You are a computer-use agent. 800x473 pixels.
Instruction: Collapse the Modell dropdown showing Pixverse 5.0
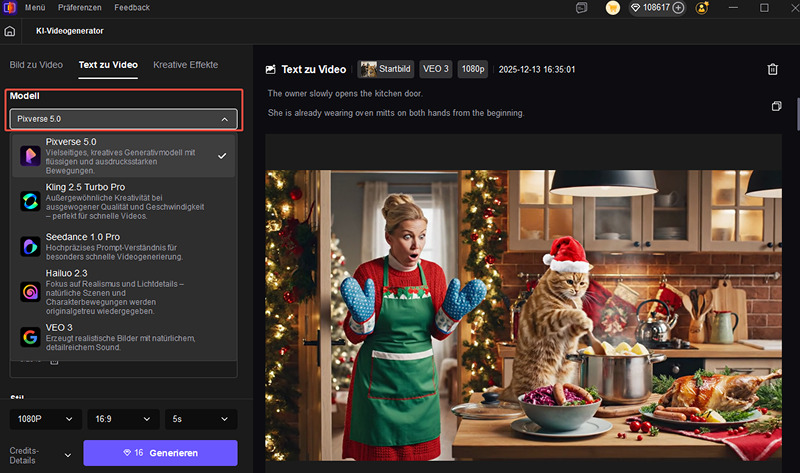coord(123,119)
